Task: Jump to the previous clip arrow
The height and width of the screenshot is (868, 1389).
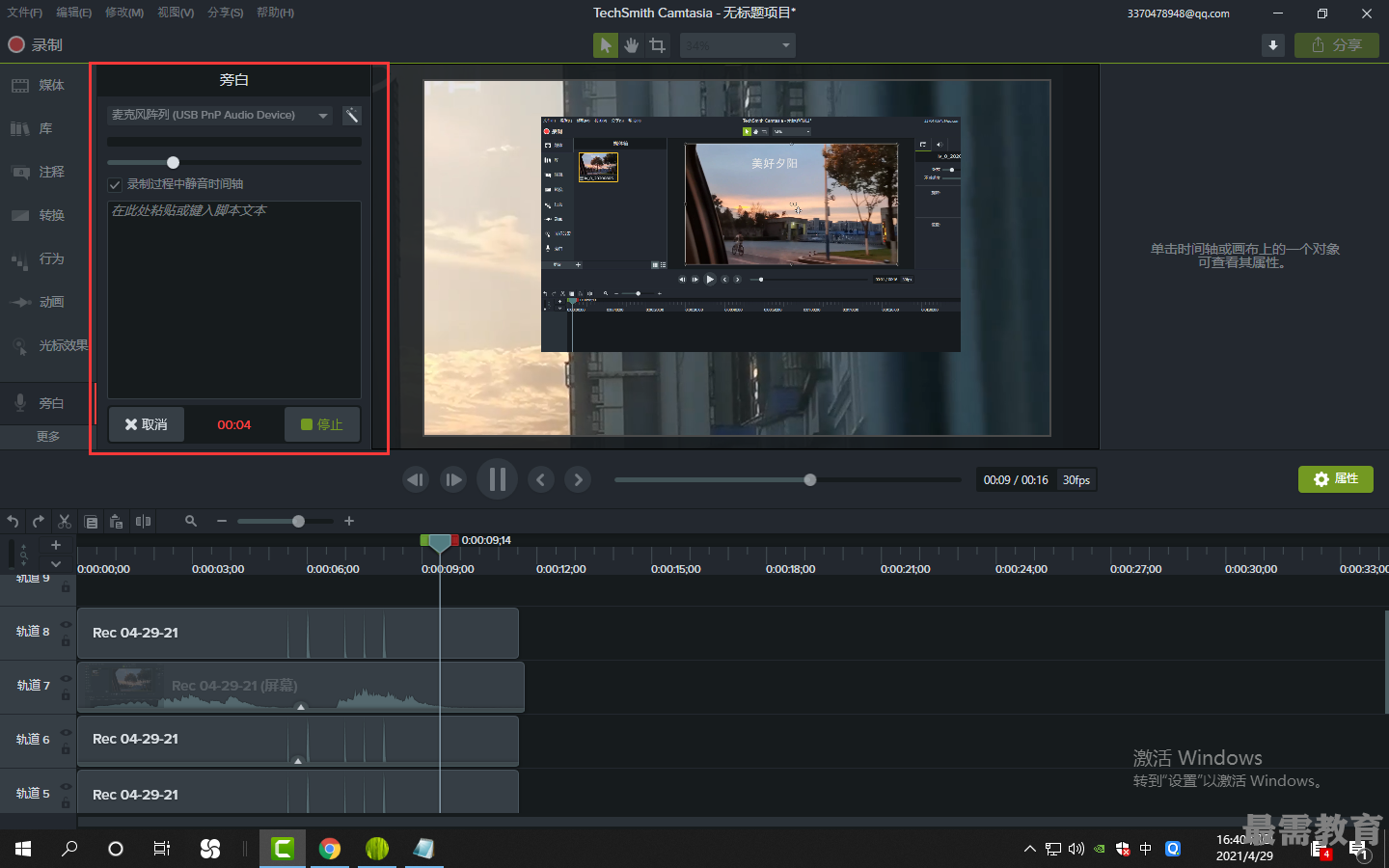Action: [x=541, y=479]
